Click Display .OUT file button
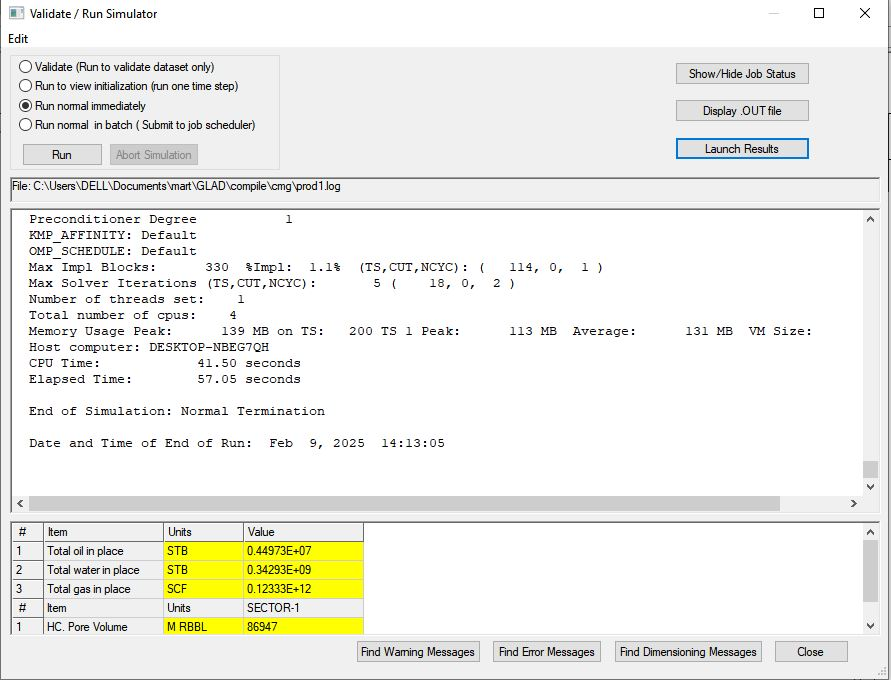891x680 pixels. click(x=742, y=111)
